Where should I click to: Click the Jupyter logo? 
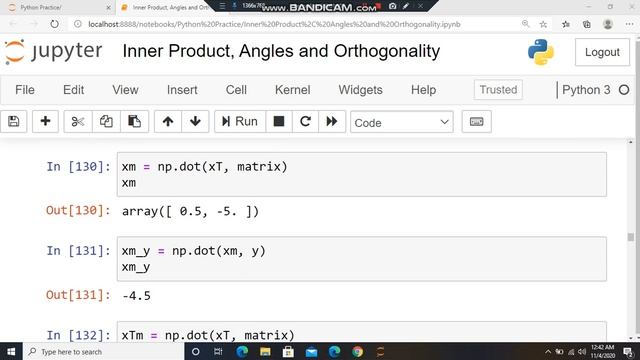[x=53, y=52]
